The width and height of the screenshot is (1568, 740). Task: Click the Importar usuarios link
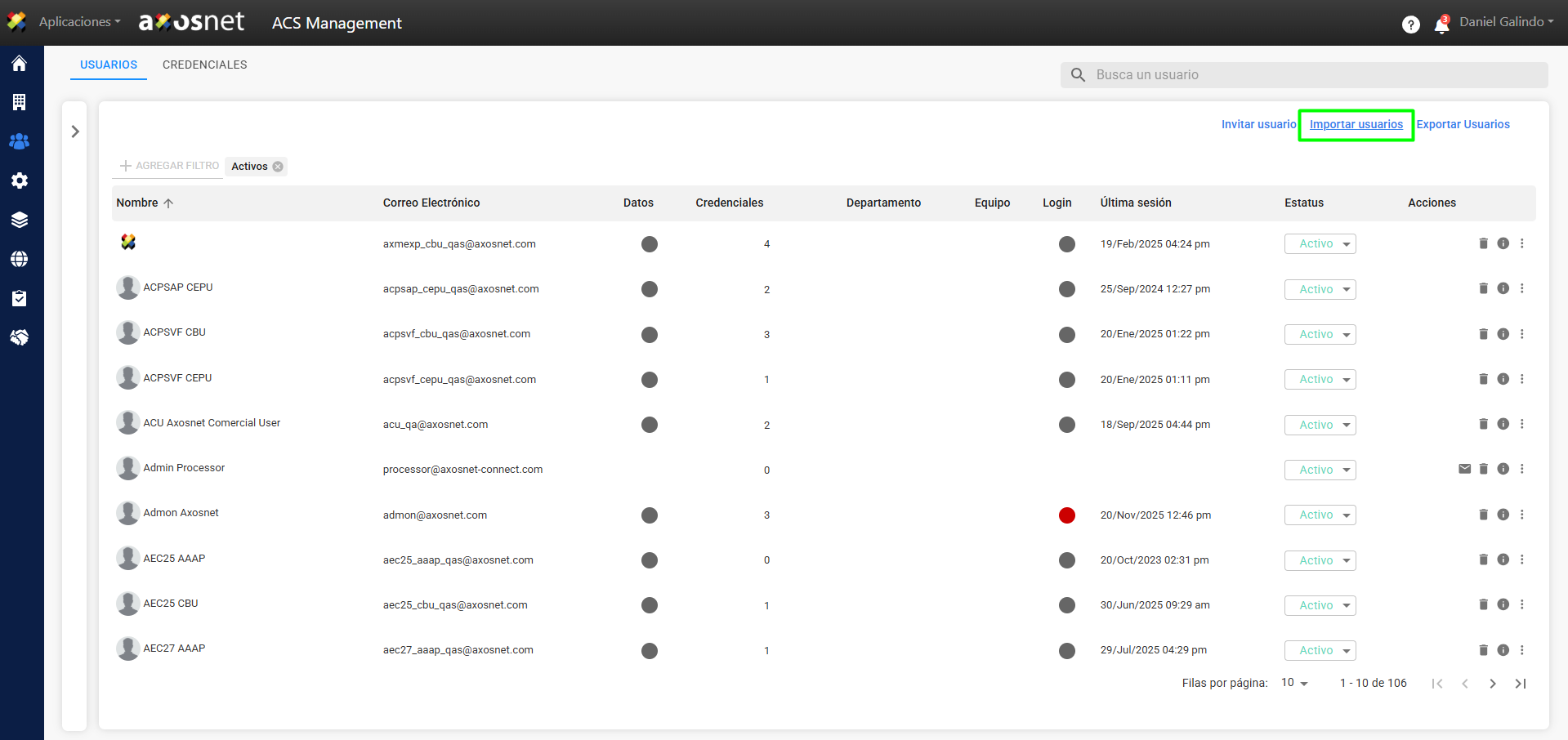pyautogui.click(x=1356, y=124)
